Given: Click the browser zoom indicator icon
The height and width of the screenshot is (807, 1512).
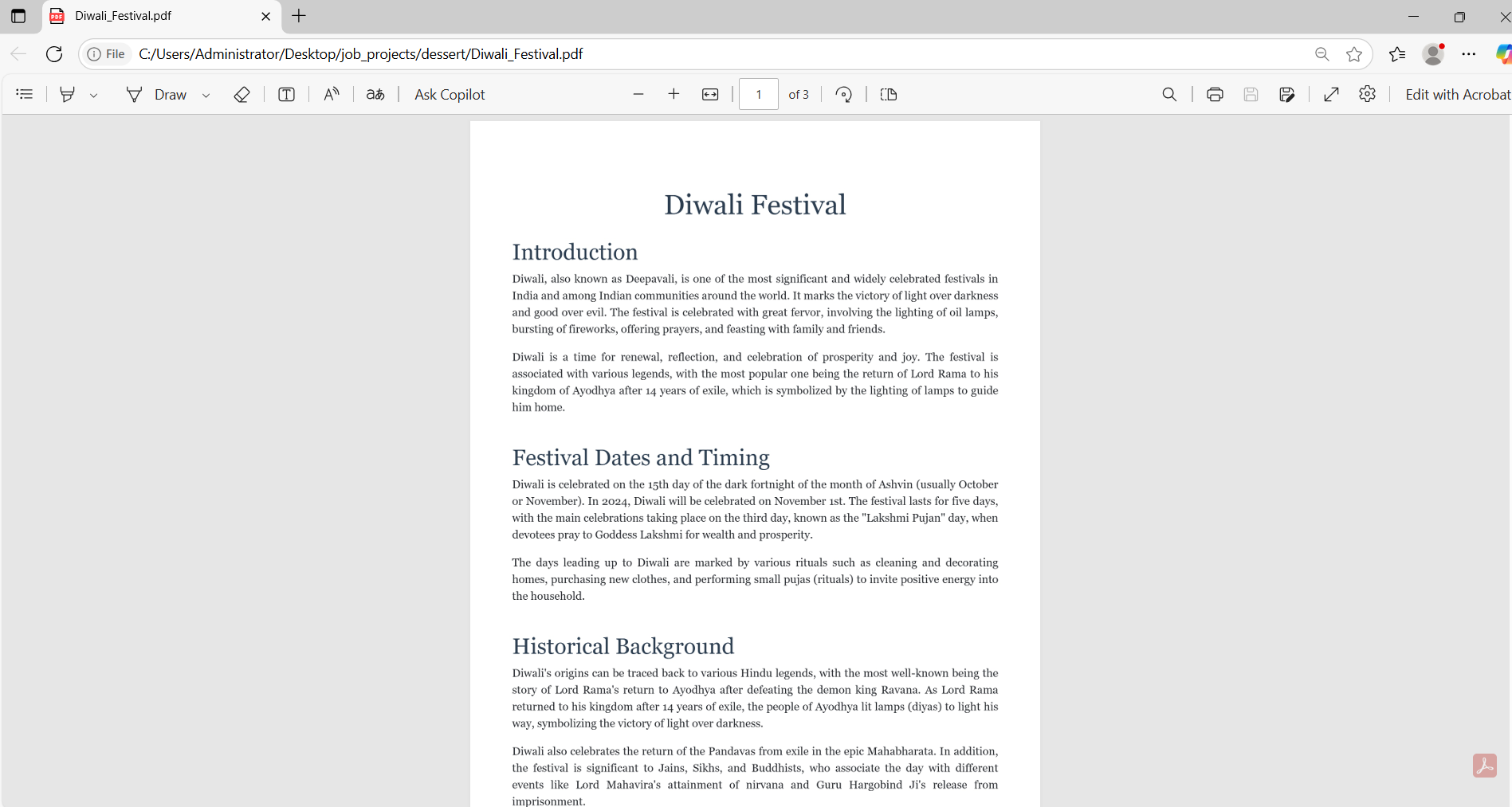Looking at the screenshot, I should point(1322,54).
